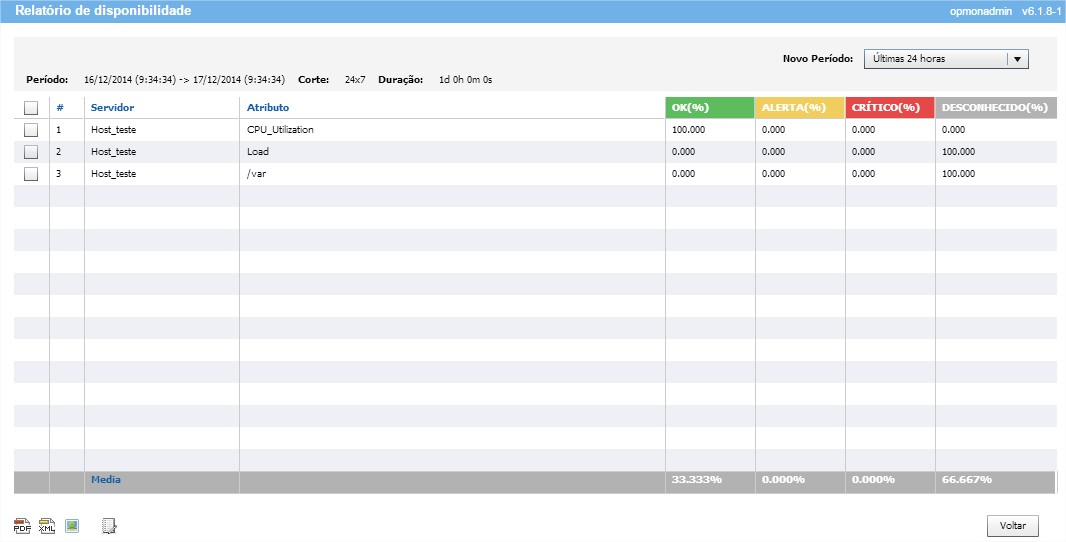This screenshot has height=542, width=1066.
Task: Click the green OK(%) column header
Action: [710, 107]
